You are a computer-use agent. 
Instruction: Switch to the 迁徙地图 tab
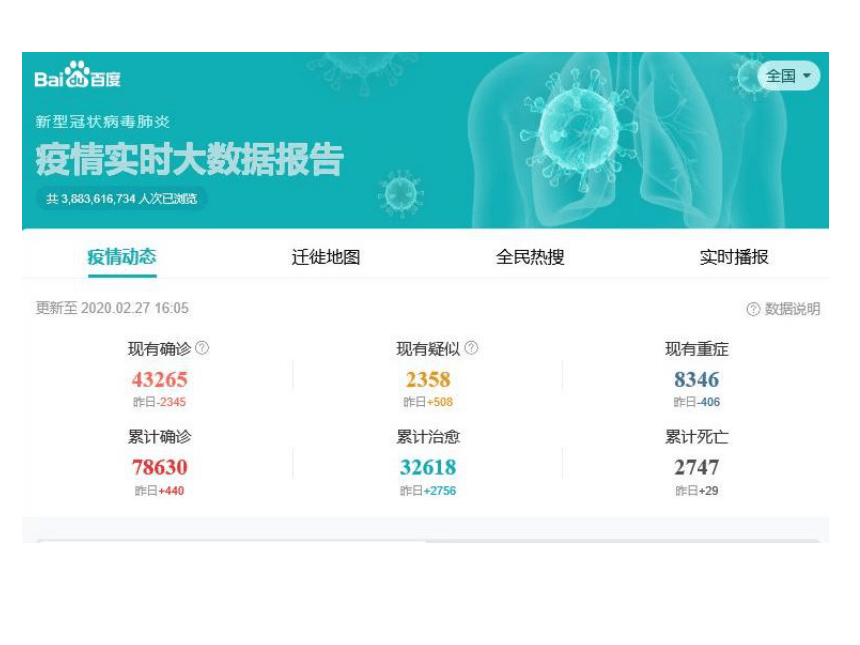[326, 257]
